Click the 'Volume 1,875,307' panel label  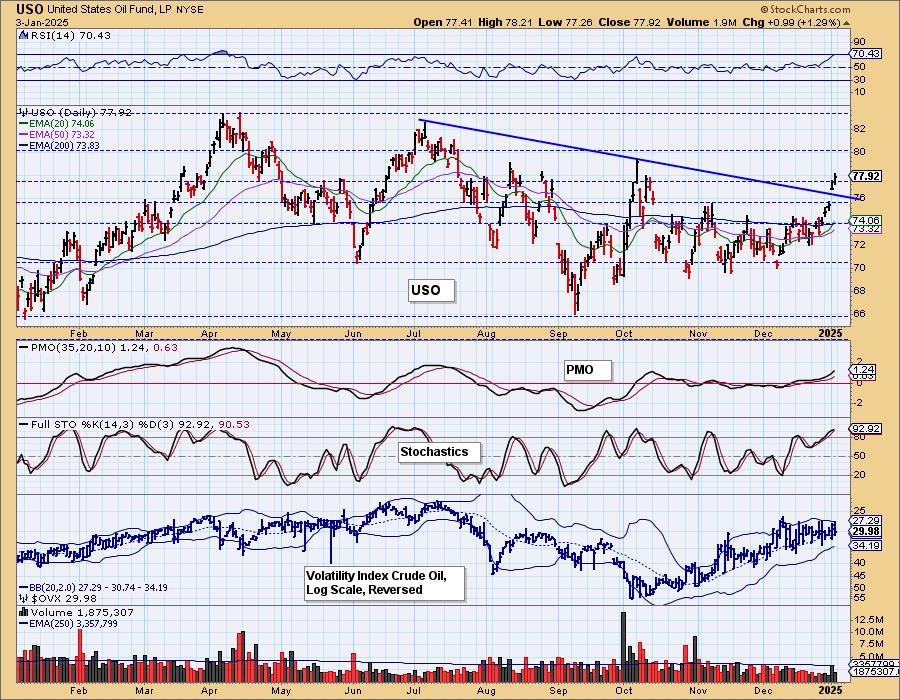(x=82, y=613)
